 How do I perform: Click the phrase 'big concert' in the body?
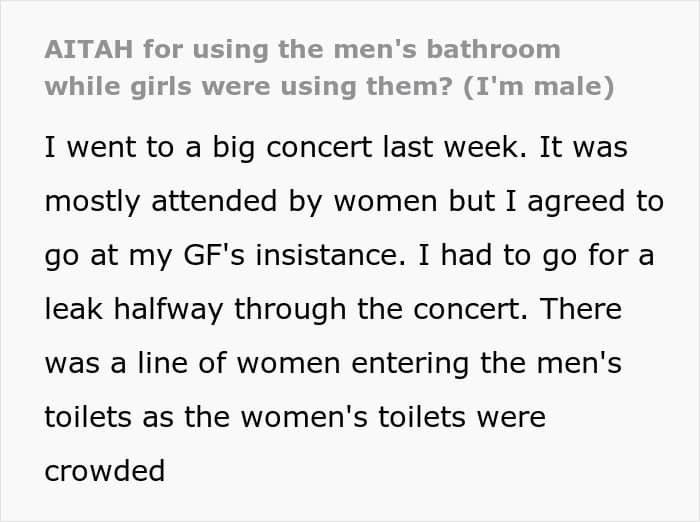point(292,147)
